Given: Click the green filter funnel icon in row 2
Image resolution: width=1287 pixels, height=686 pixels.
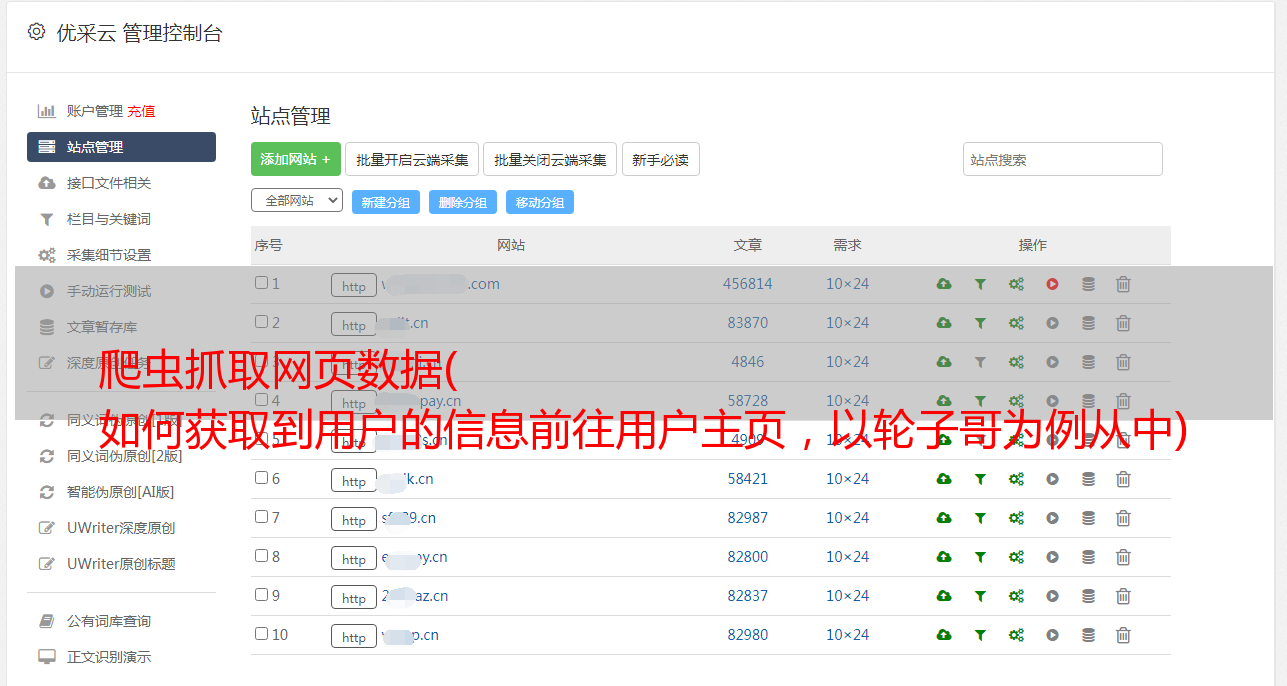Looking at the screenshot, I should [x=980, y=323].
